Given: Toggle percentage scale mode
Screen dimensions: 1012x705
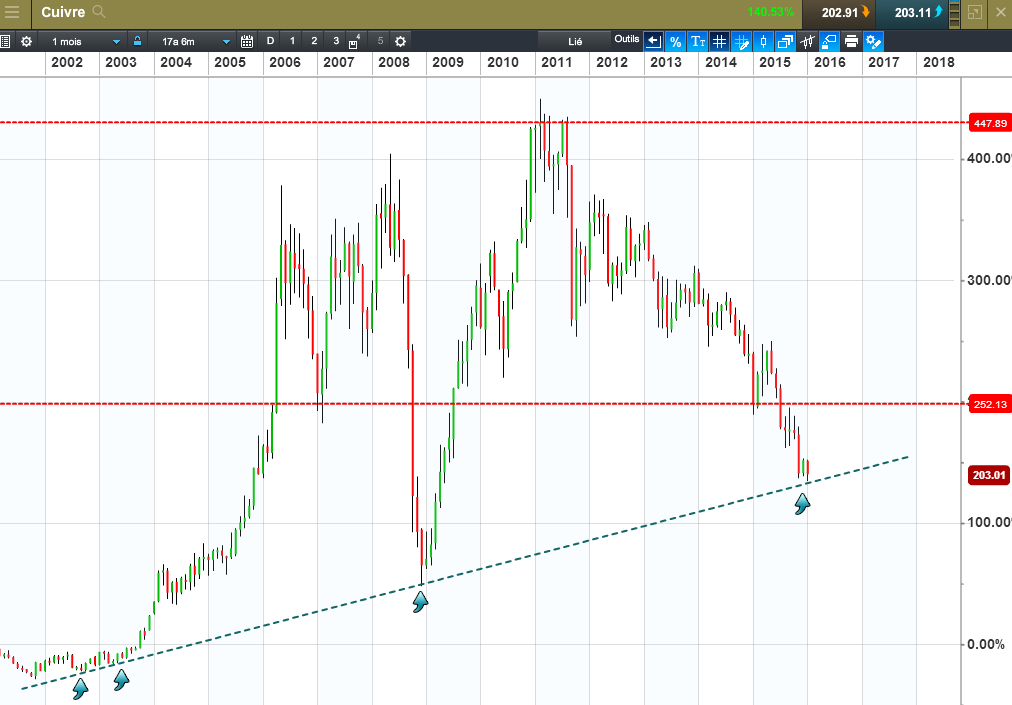Looking at the screenshot, I should [x=675, y=41].
